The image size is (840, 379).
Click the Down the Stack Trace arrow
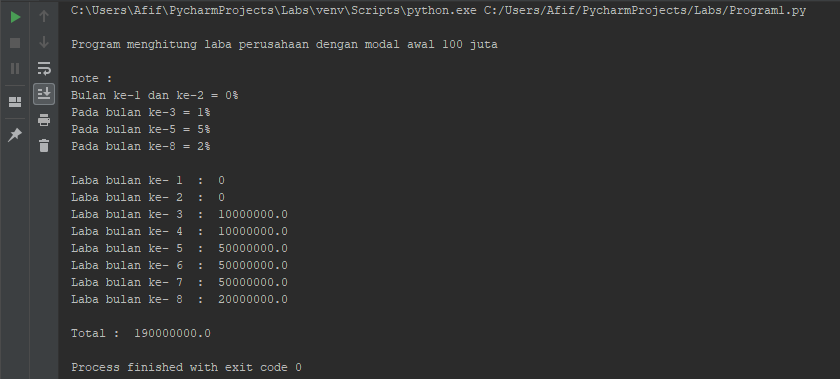[x=44, y=42]
